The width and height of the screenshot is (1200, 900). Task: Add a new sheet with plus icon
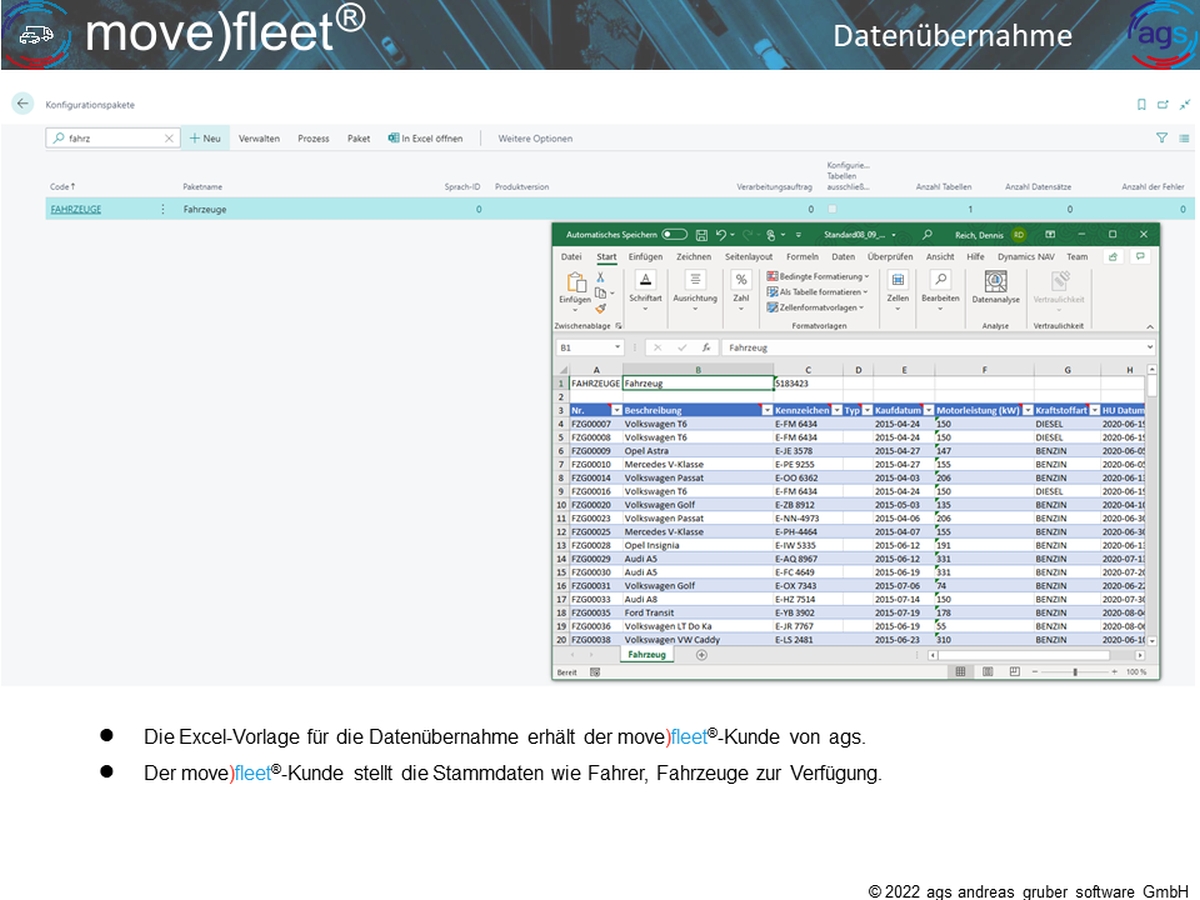(701, 655)
